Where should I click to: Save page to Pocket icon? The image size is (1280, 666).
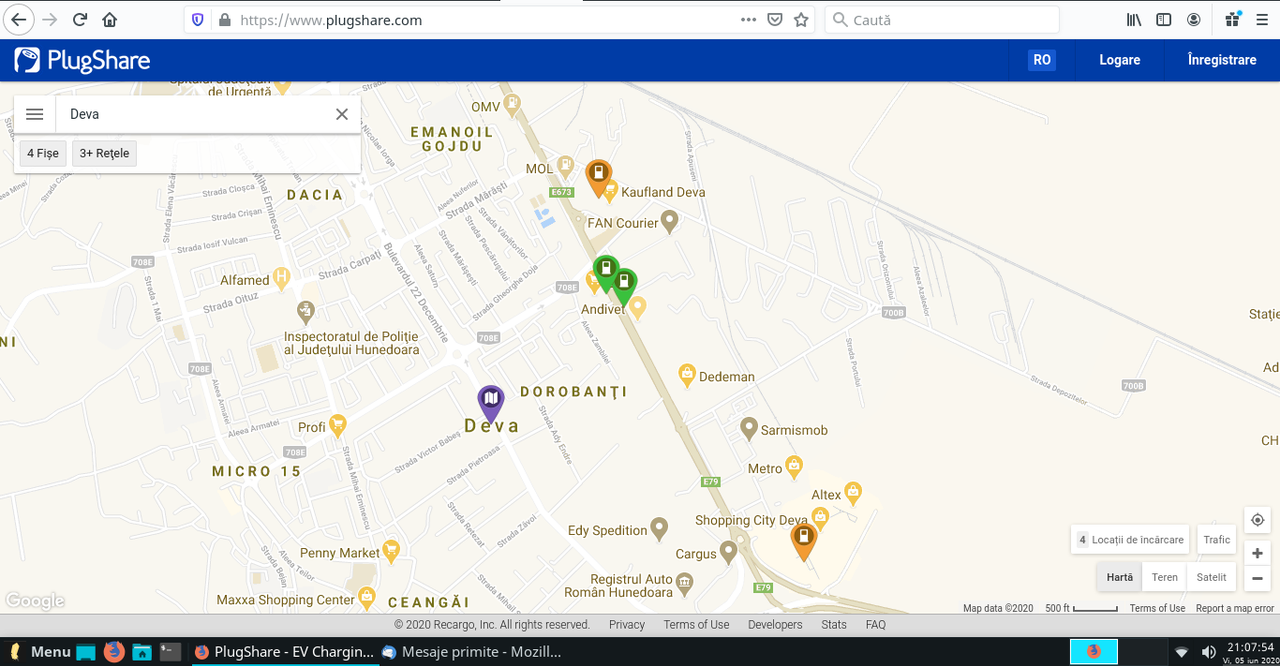775,20
